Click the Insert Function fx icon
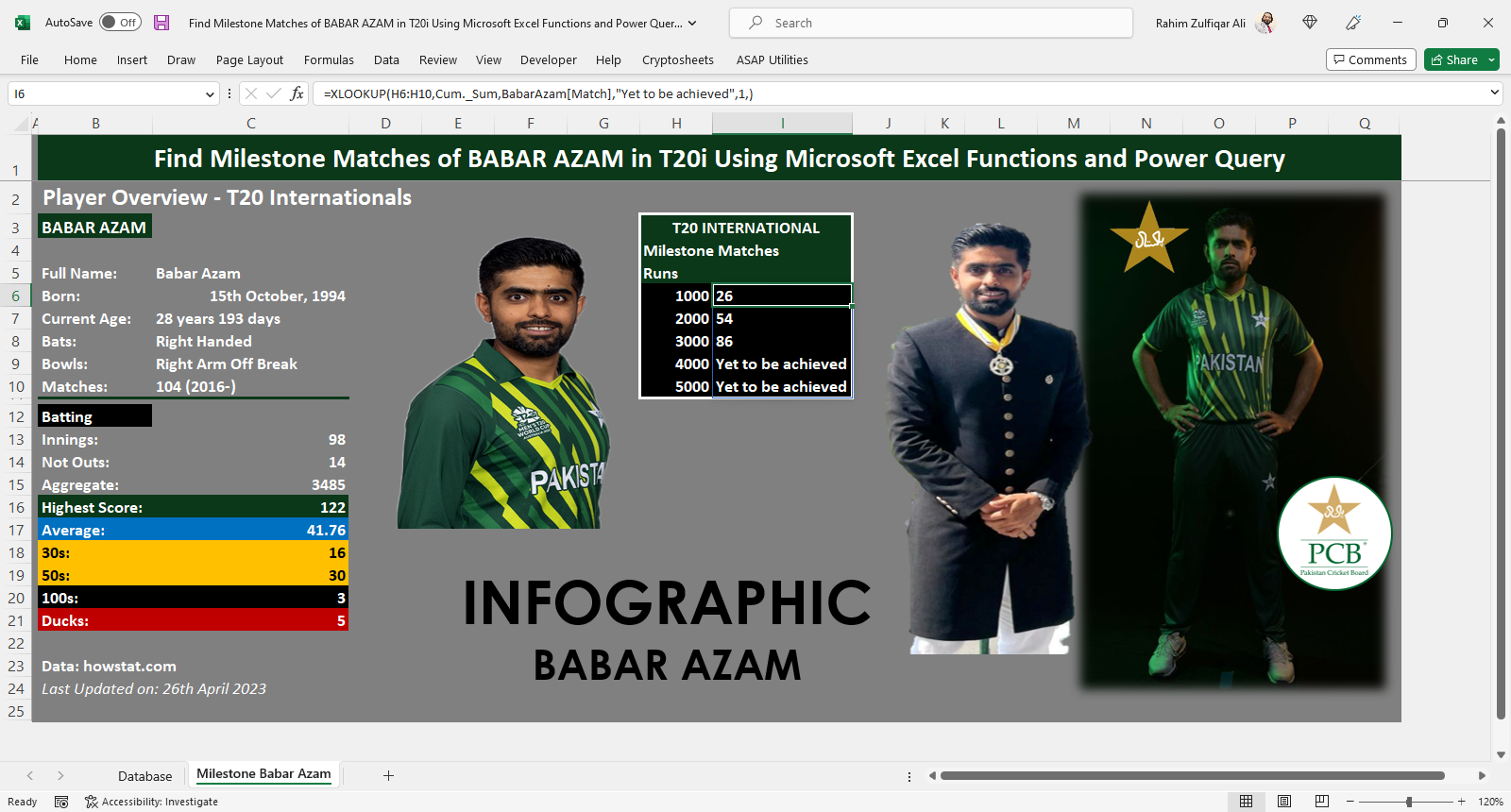 click(297, 93)
